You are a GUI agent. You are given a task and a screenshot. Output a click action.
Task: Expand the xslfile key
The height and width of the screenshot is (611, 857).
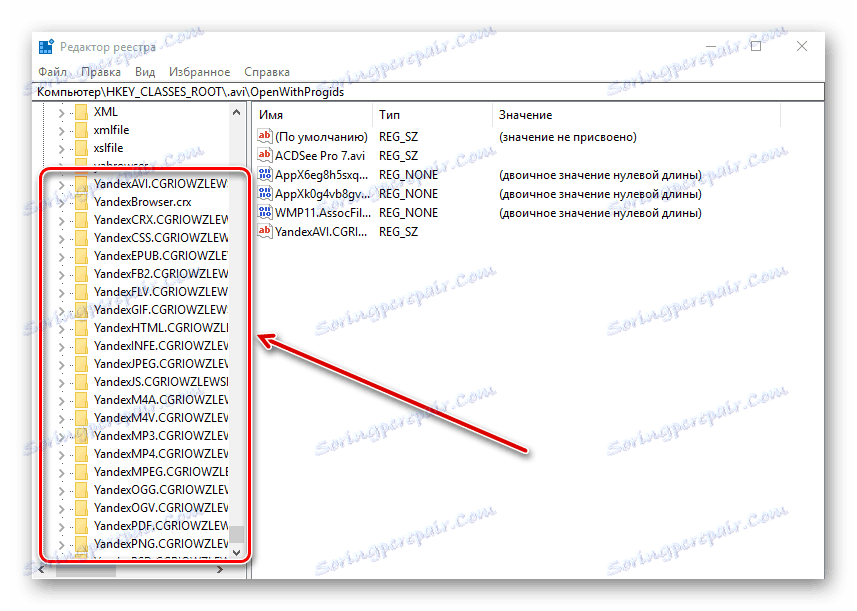point(61,149)
